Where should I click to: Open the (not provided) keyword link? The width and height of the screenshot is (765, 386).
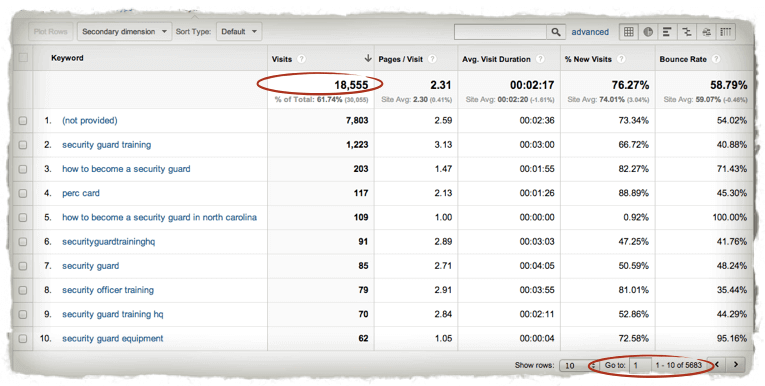pos(90,121)
